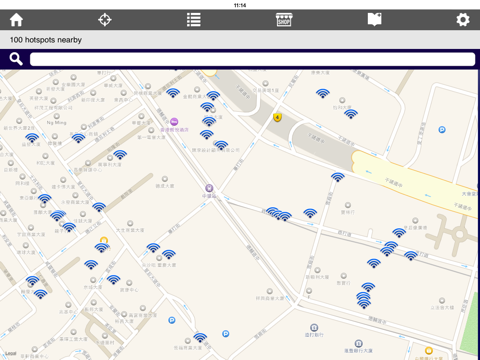Viewport: 480px width, 360px height.
Task: Open the map bookmark icon
Action: click(375, 20)
